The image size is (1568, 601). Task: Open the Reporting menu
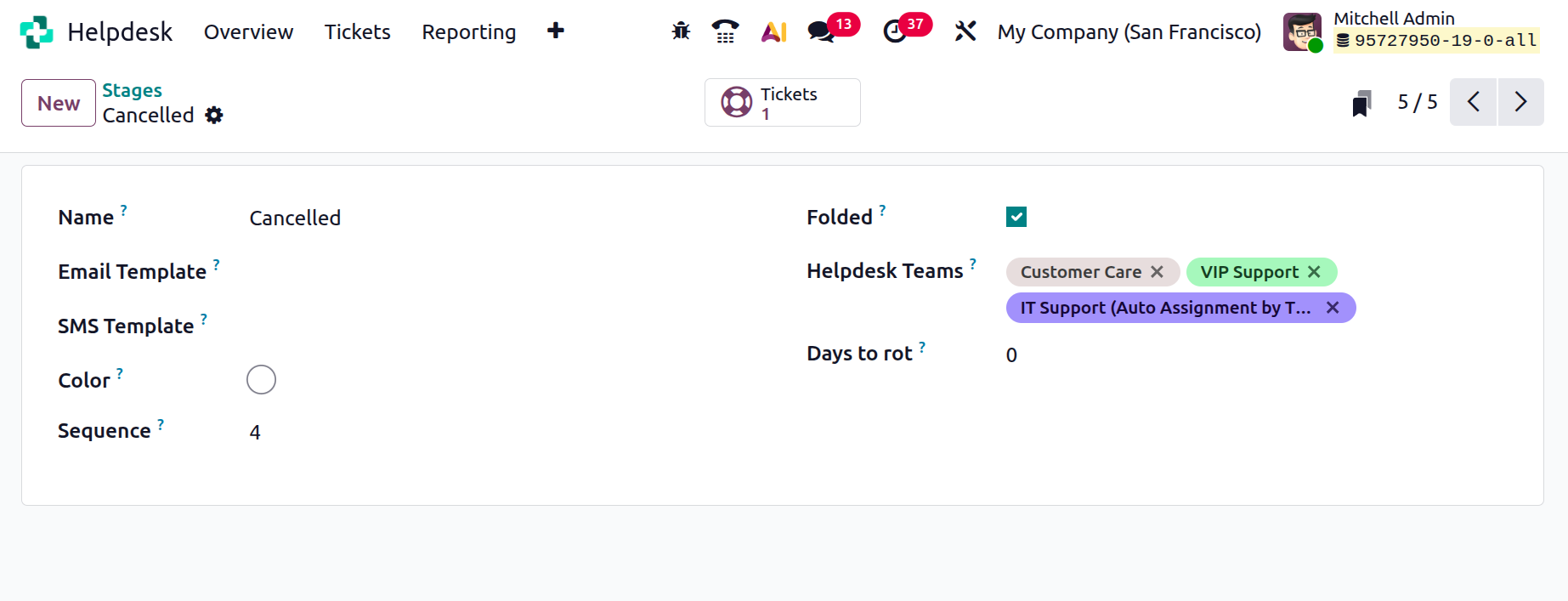(468, 31)
